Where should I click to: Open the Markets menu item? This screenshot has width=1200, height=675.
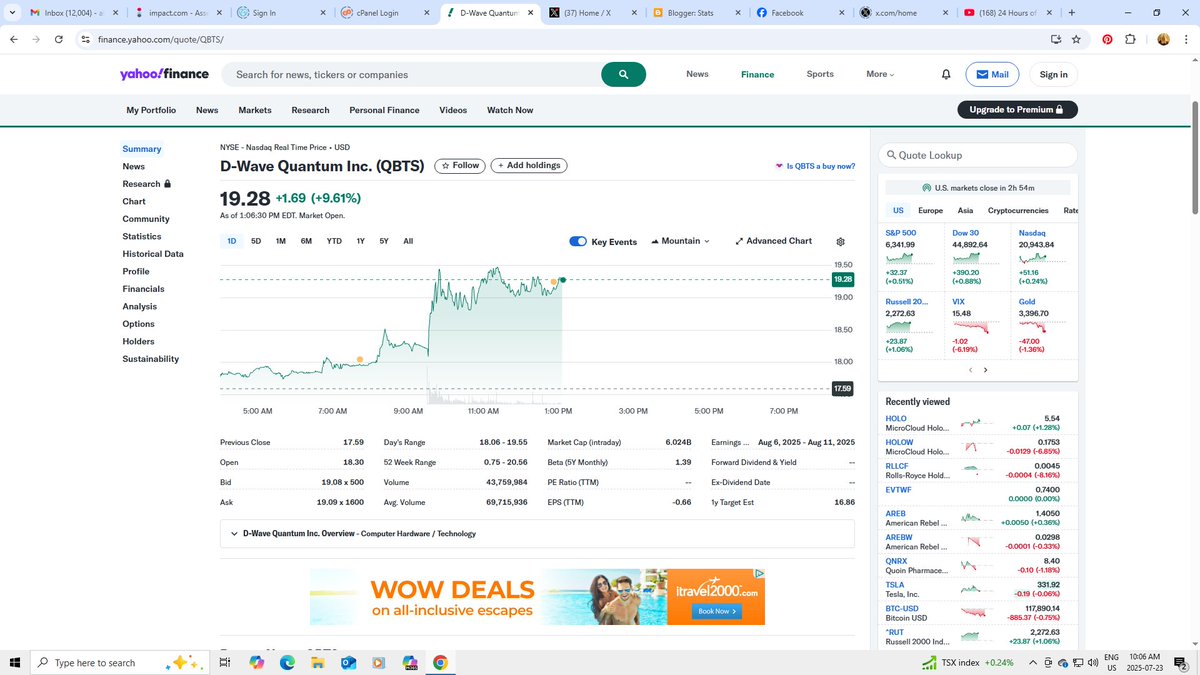[x=255, y=110]
